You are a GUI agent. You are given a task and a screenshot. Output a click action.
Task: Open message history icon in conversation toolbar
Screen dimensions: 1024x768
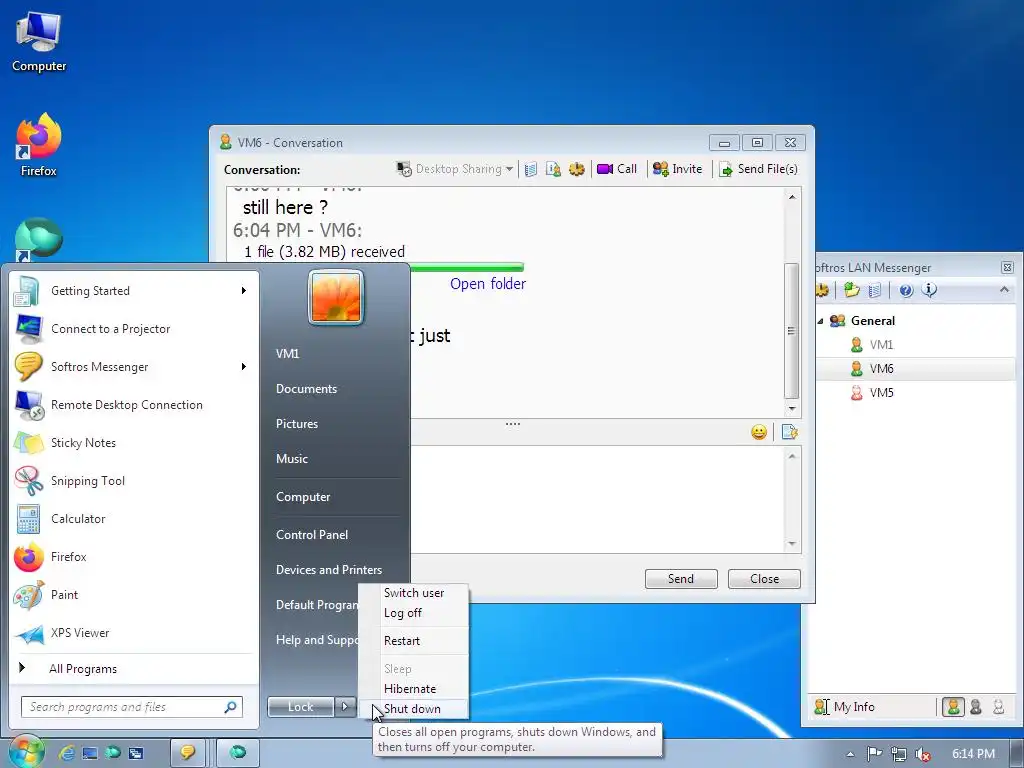[x=530, y=169]
